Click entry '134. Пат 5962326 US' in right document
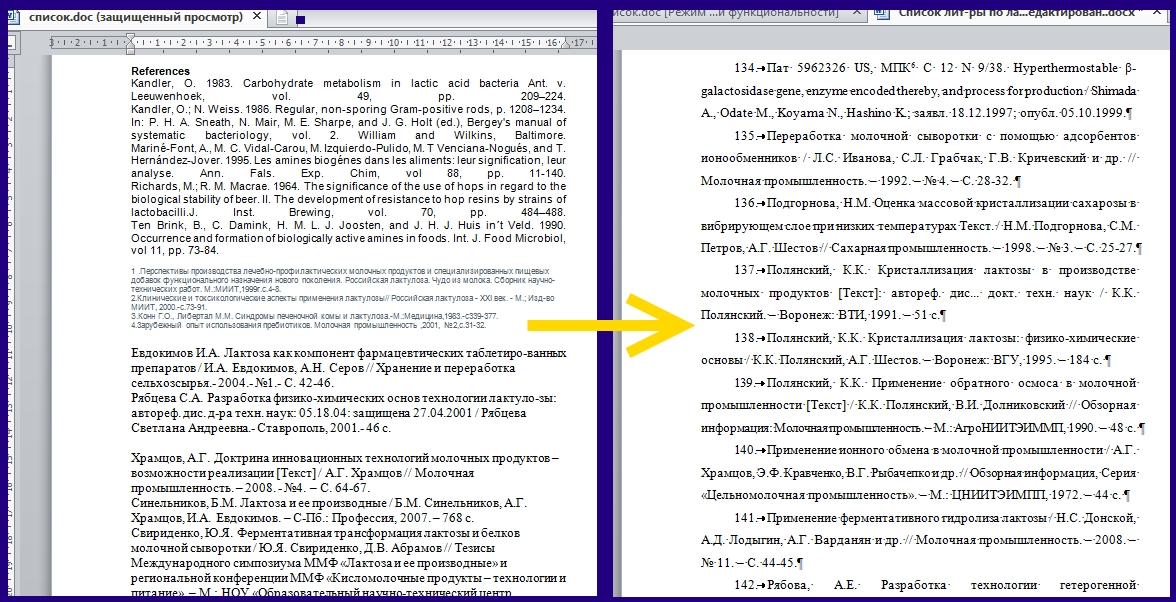 click(x=935, y=68)
